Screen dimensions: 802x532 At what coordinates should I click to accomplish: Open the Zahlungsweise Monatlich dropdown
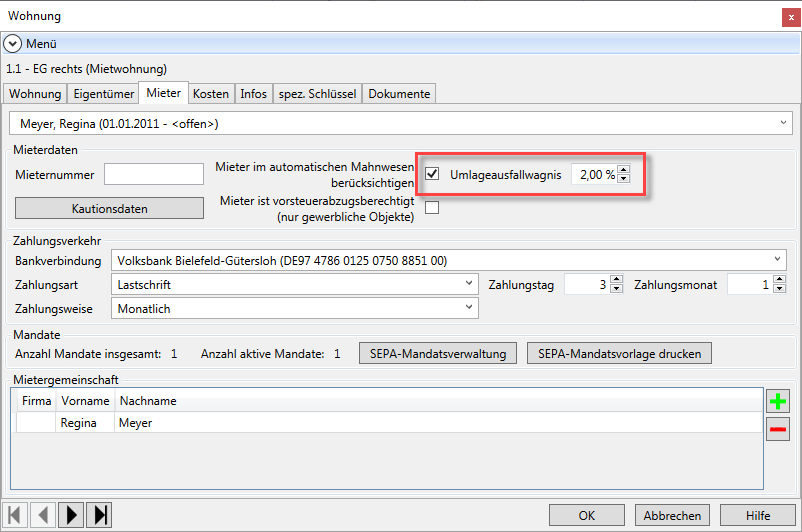click(x=294, y=309)
